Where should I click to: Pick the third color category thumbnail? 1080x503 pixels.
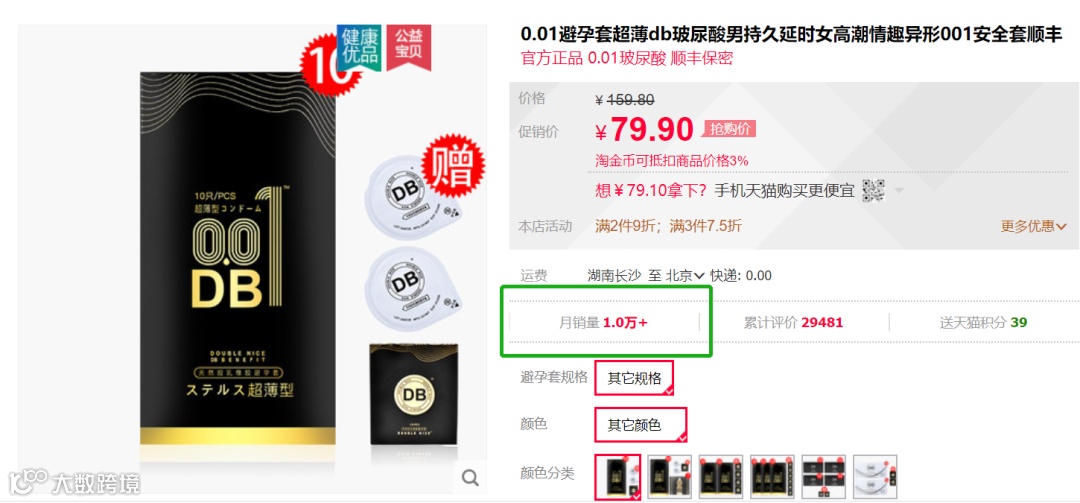click(x=720, y=476)
